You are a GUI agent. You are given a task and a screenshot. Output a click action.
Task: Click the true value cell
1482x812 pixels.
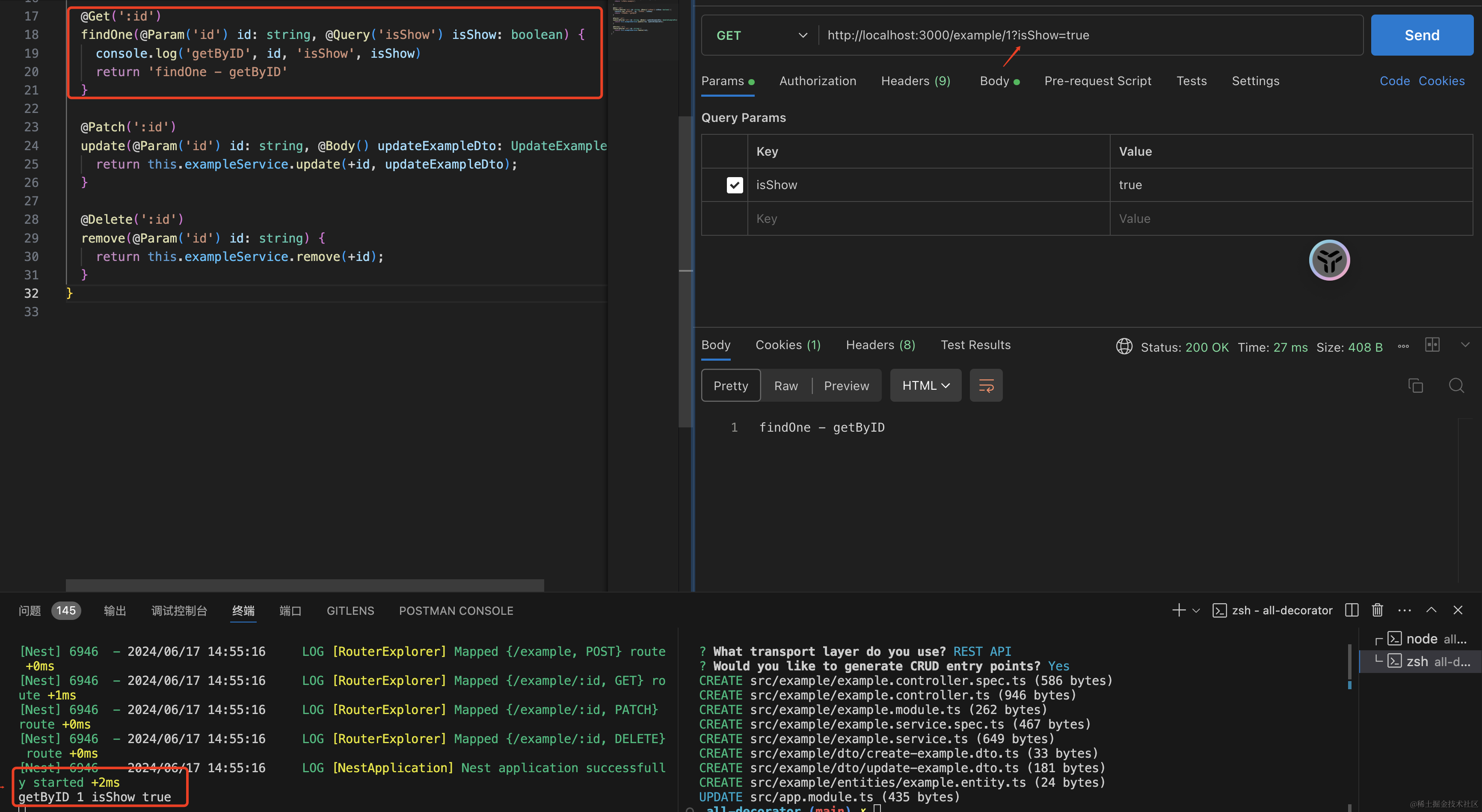1290,185
